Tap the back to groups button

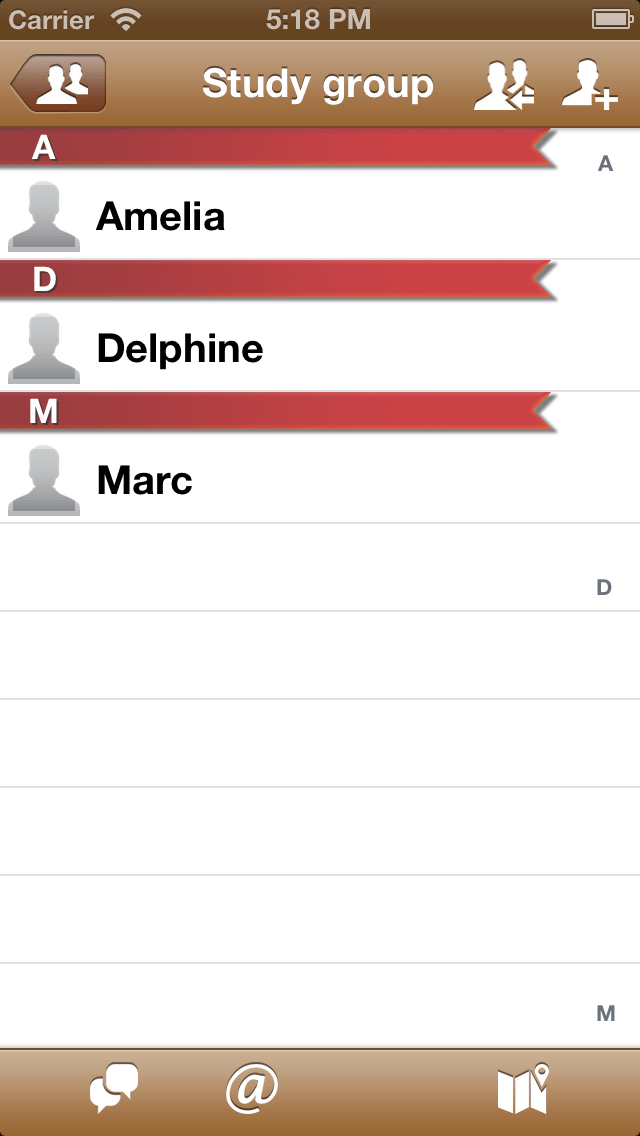(x=59, y=84)
